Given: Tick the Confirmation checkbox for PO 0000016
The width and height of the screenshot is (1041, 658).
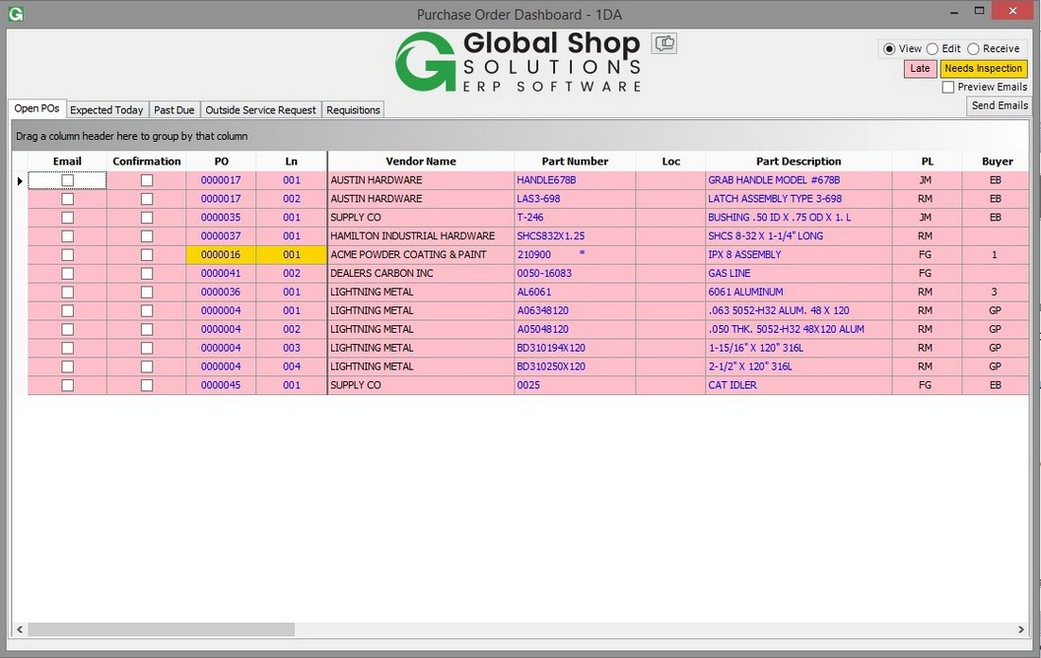Looking at the screenshot, I should pos(146,254).
